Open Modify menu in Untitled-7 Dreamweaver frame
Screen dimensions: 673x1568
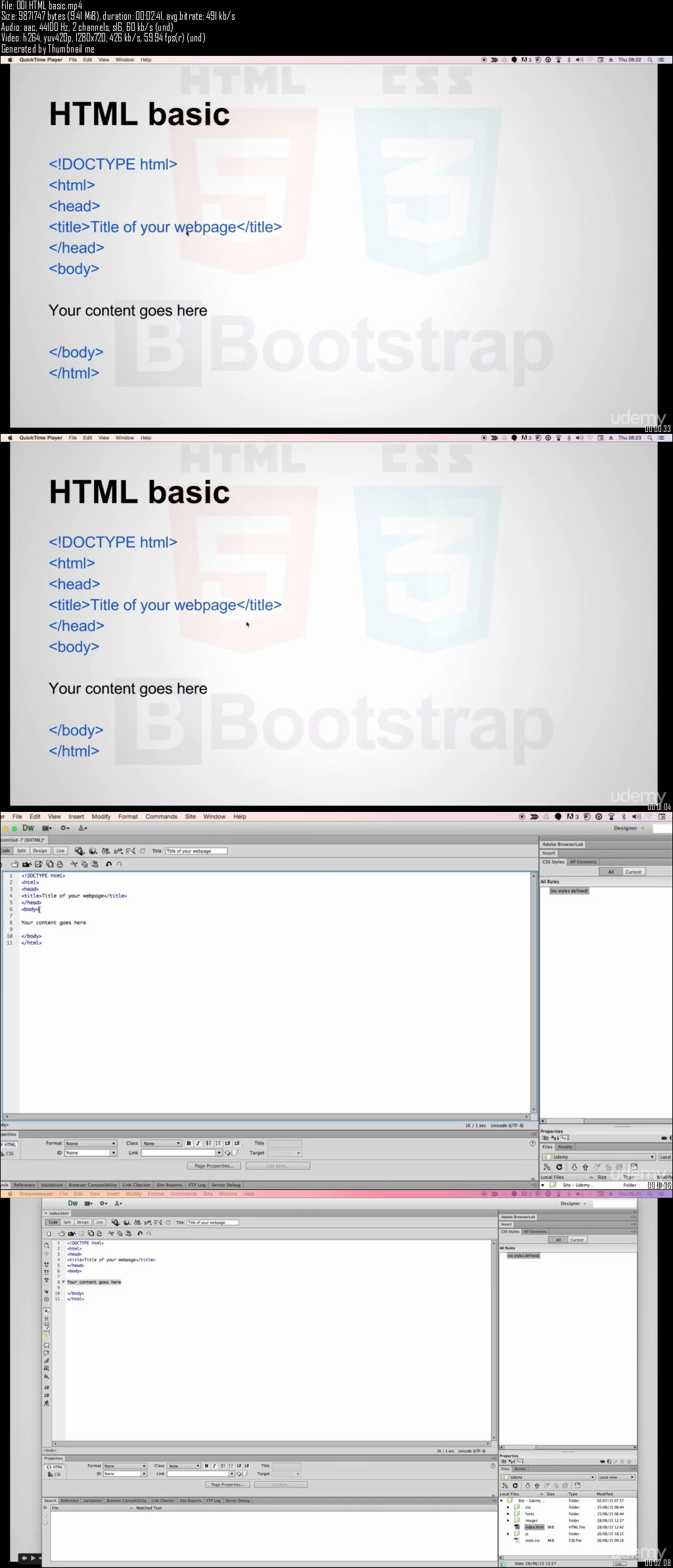pyautogui.click(x=101, y=817)
